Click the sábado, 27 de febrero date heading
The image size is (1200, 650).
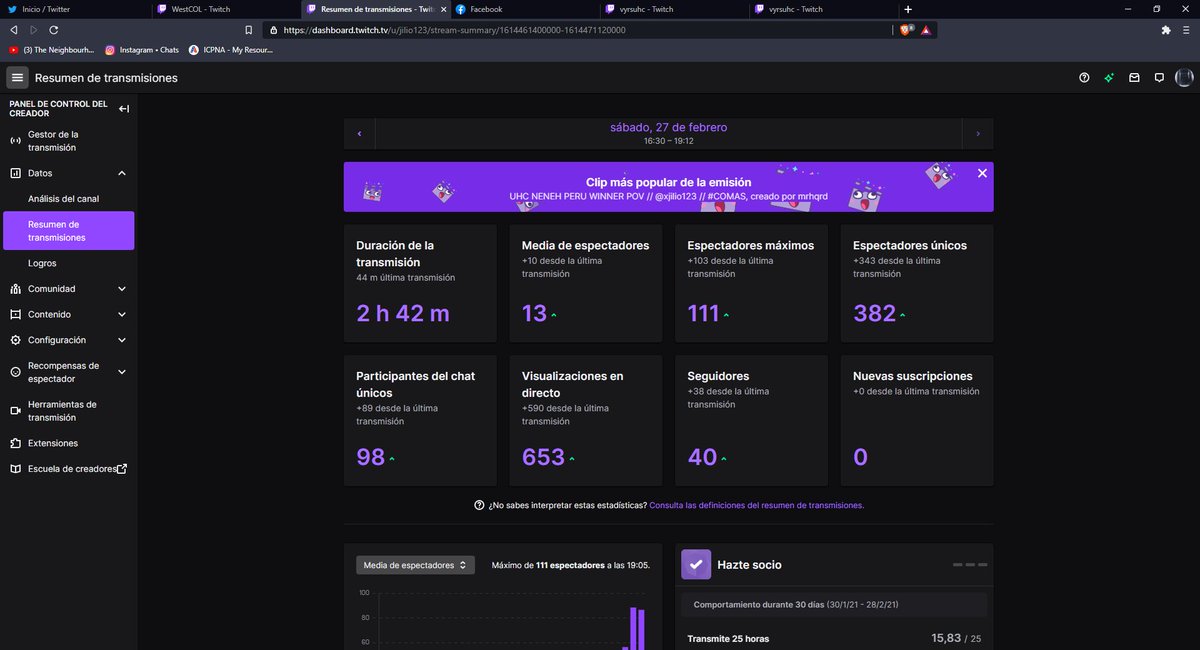(669, 127)
